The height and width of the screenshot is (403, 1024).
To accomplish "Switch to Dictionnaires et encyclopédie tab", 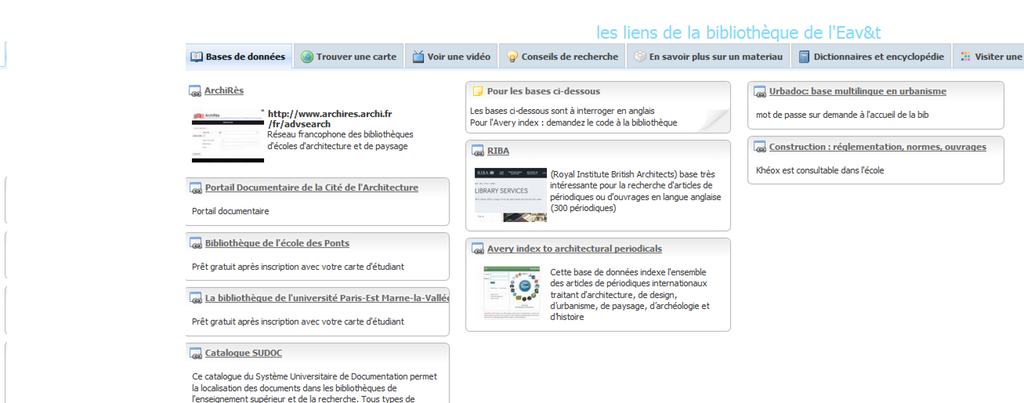I will click(871, 57).
